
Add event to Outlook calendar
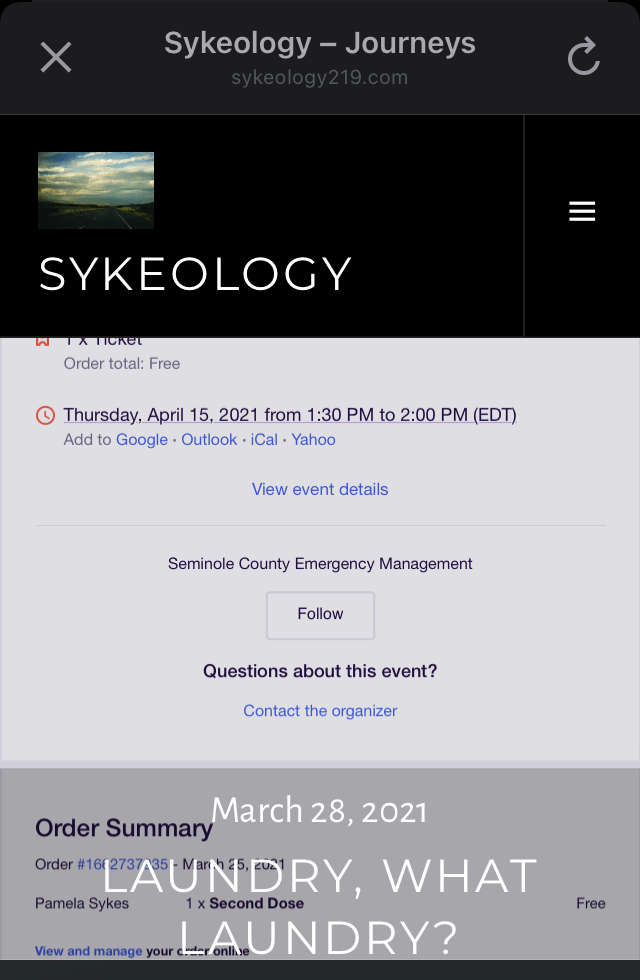(209, 440)
